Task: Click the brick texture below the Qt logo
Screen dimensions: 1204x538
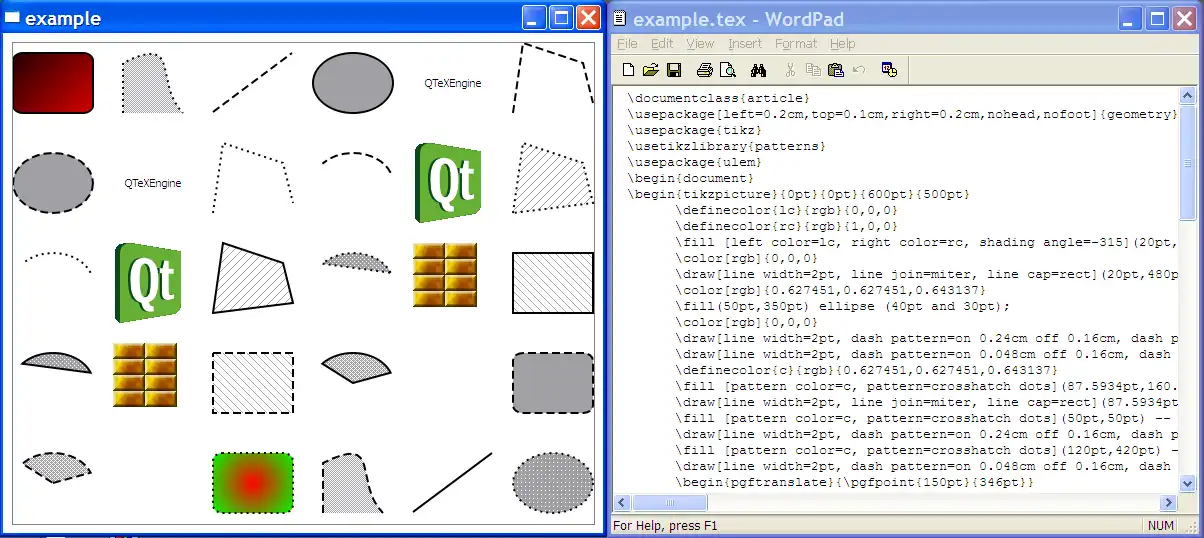Action: click(x=445, y=275)
